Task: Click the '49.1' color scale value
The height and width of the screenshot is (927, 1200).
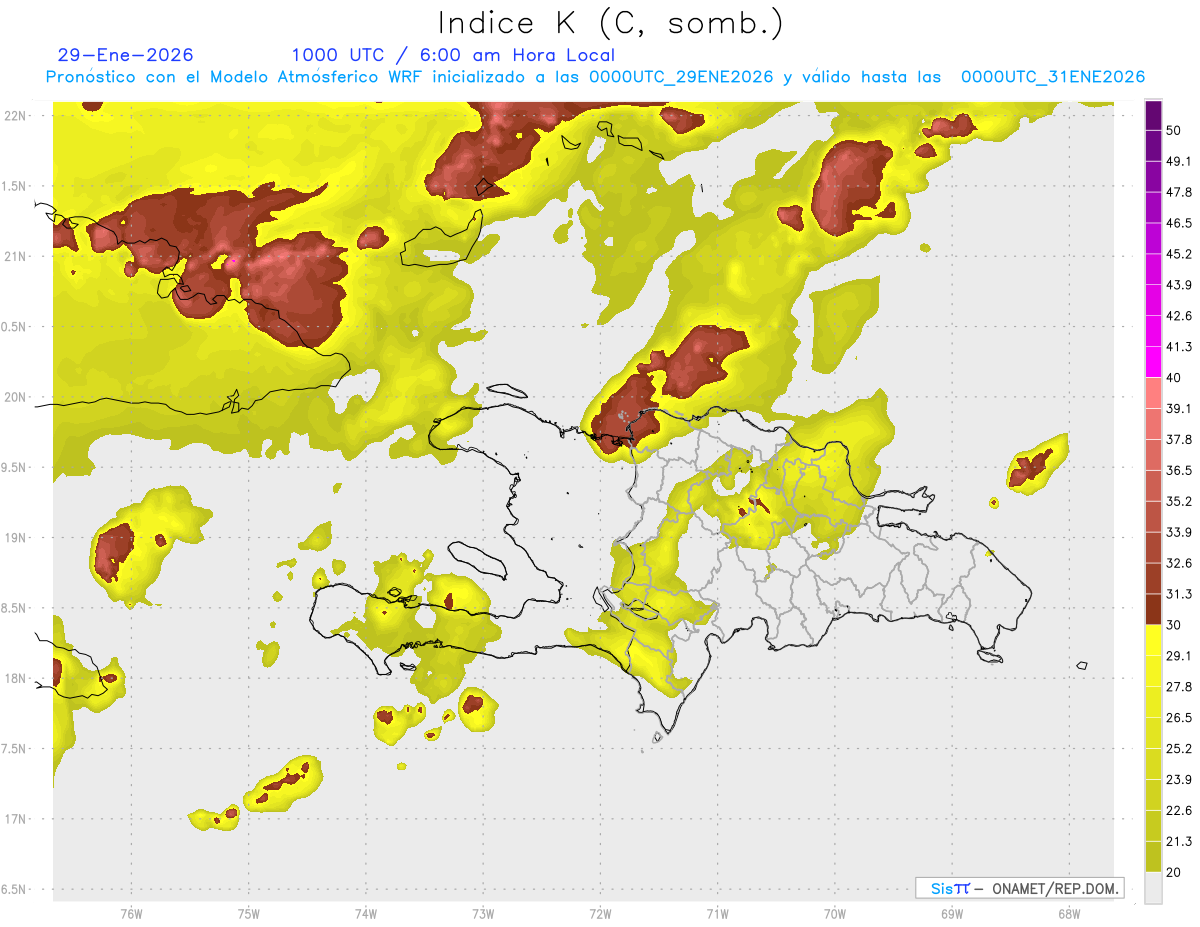Action: coord(1179,161)
